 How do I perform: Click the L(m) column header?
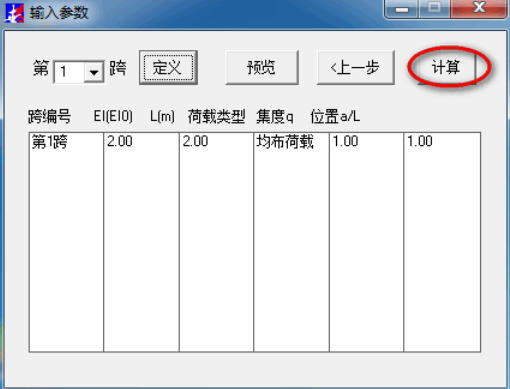162,117
